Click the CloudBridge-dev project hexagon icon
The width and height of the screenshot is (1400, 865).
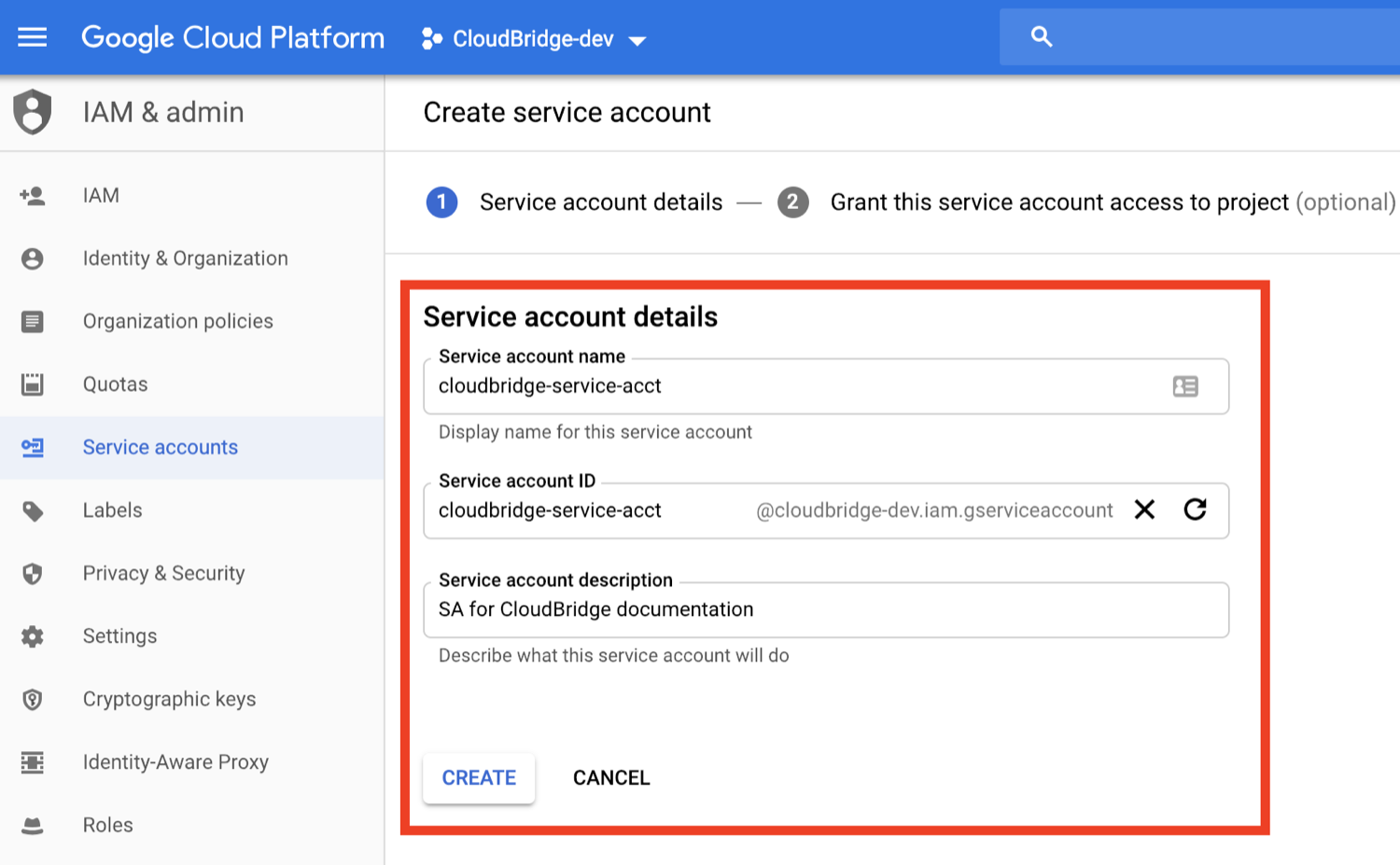pyautogui.click(x=431, y=38)
